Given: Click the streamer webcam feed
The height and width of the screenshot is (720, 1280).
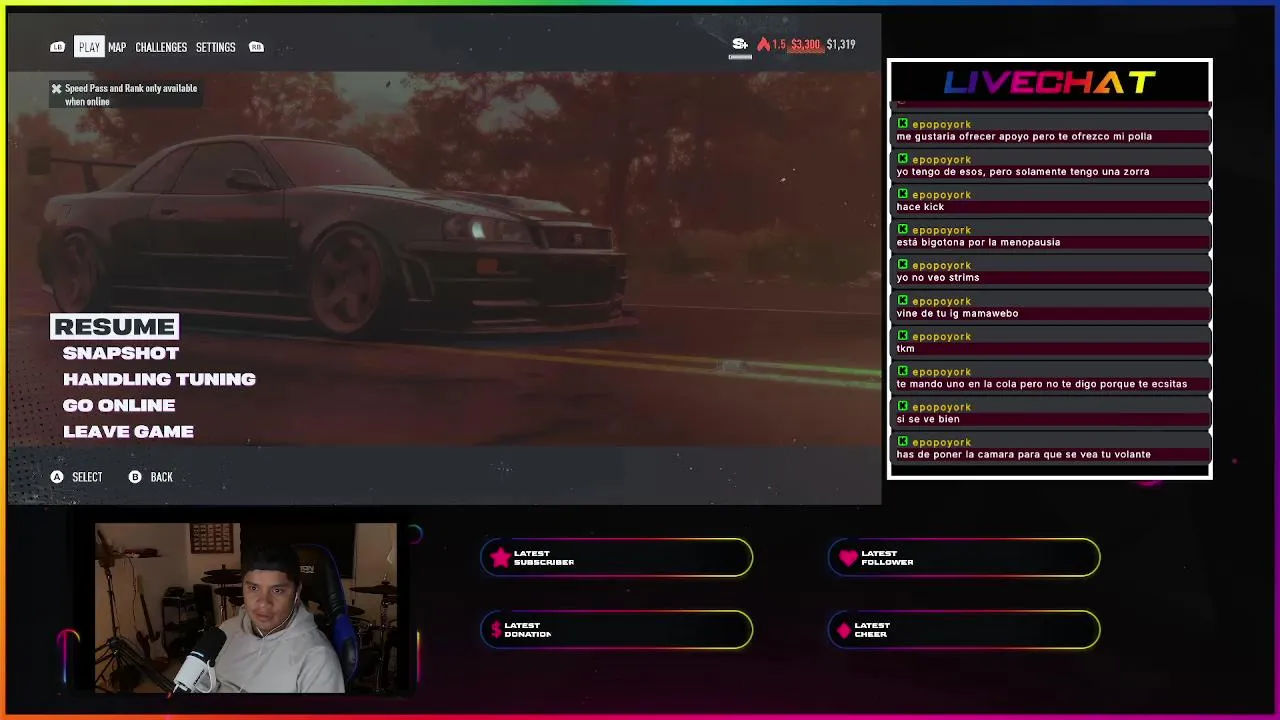Looking at the screenshot, I should 246,608.
